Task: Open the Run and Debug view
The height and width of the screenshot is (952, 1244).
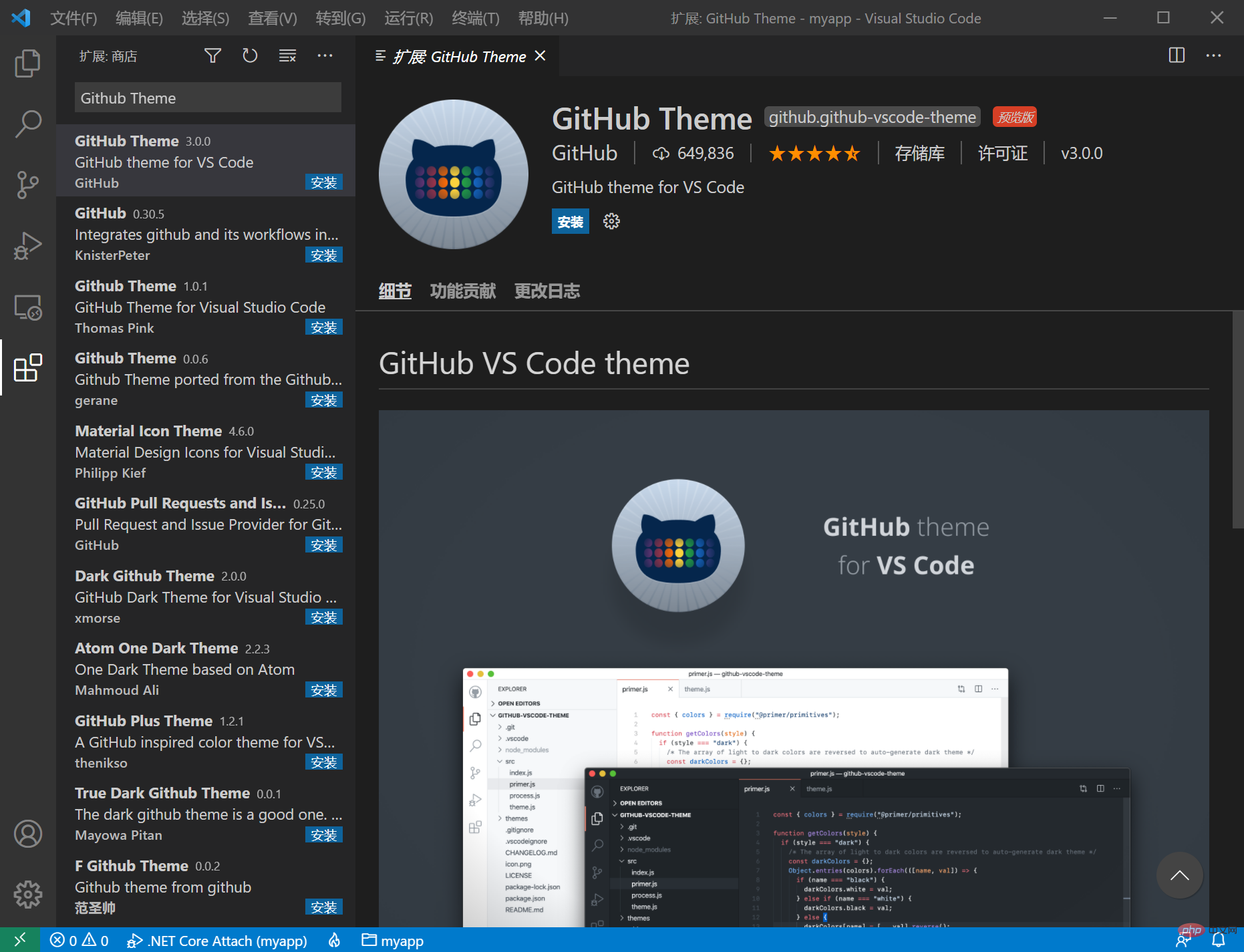Action: pos(27,246)
